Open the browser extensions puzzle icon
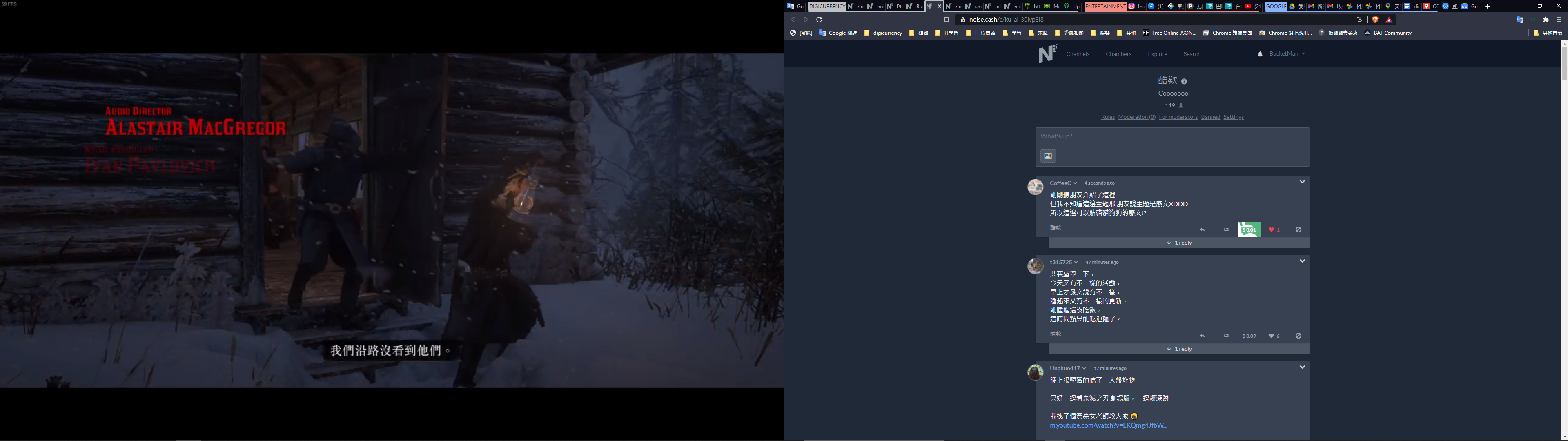 (x=1546, y=20)
